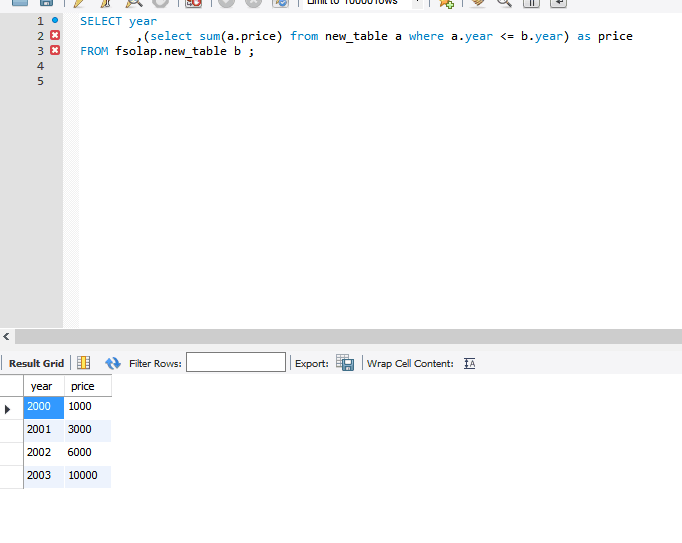Select the cell with year 2002
Image resolution: width=682 pixels, height=543 pixels.
(44, 454)
